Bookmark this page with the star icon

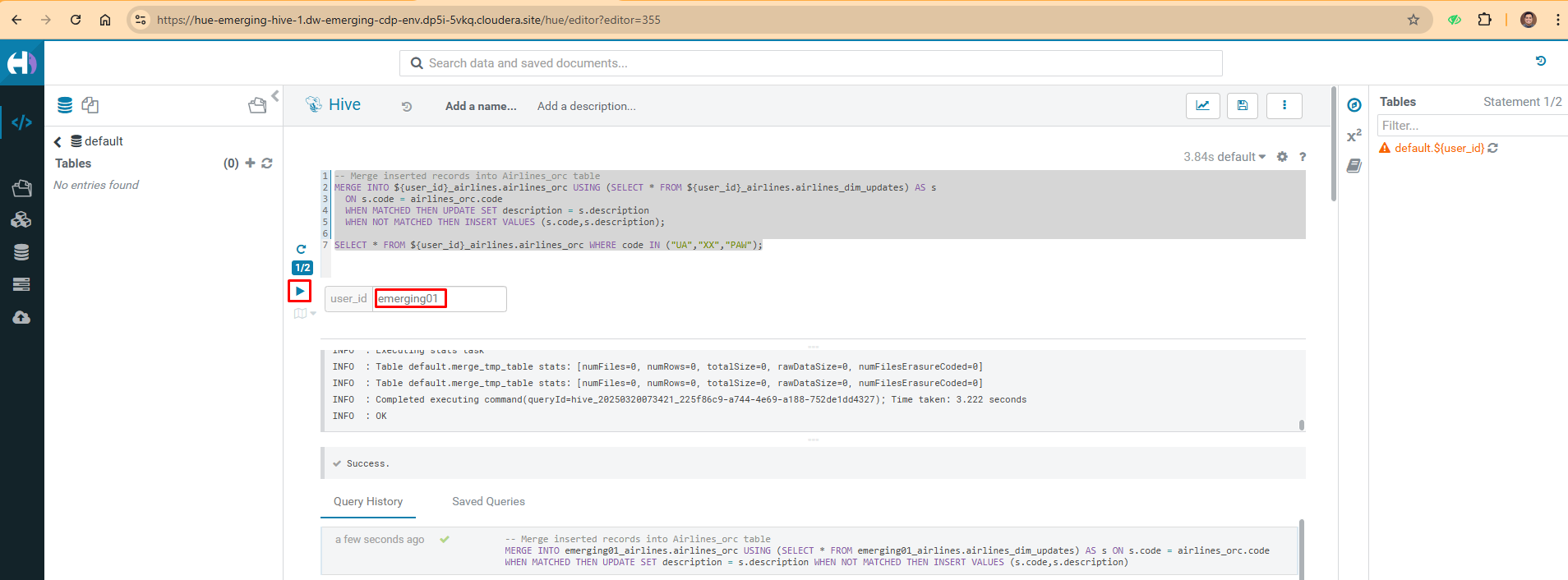click(1414, 20)
